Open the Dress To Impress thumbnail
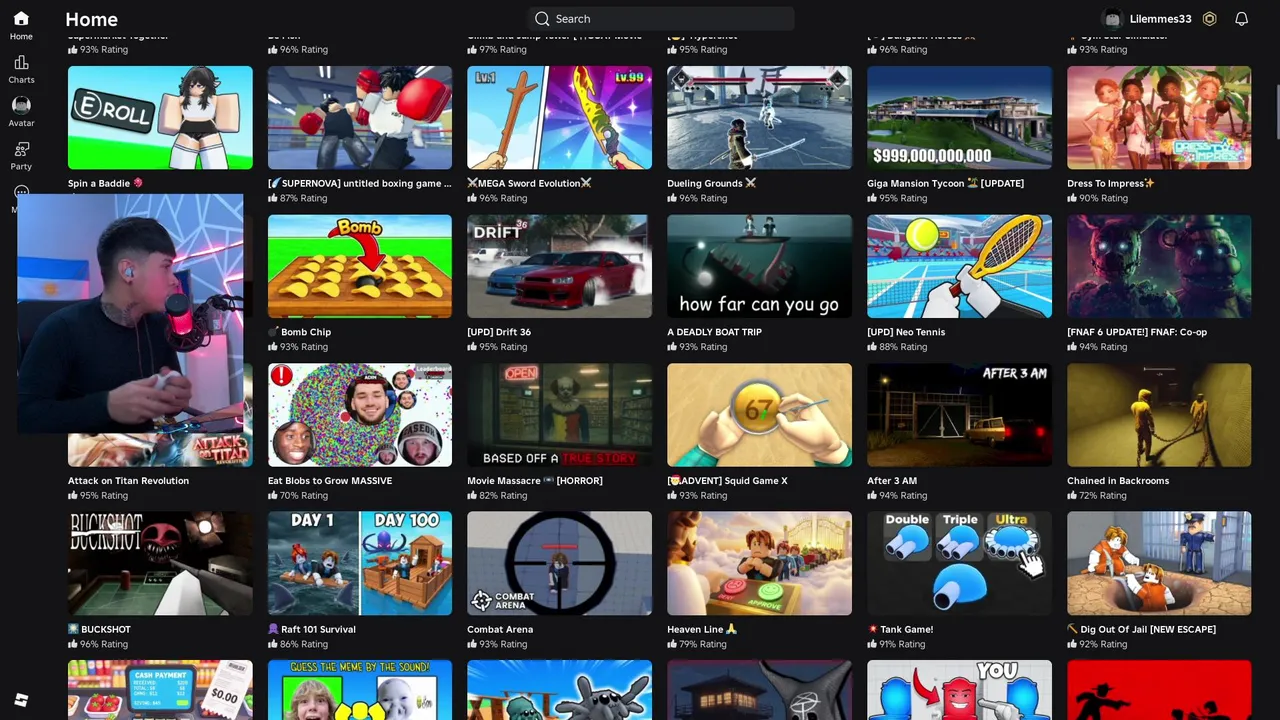1280x720 pixels. click(1159, 118)
